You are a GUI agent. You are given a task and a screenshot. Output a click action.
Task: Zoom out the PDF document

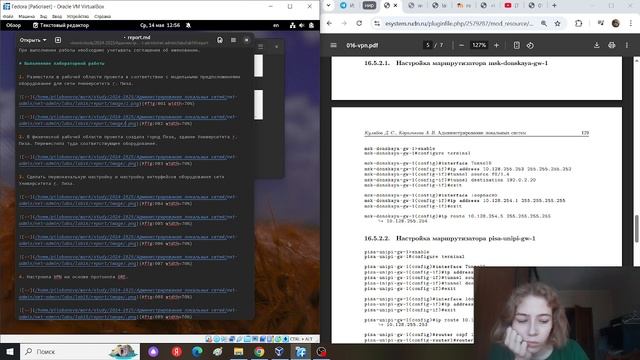[x=461, y=45]
